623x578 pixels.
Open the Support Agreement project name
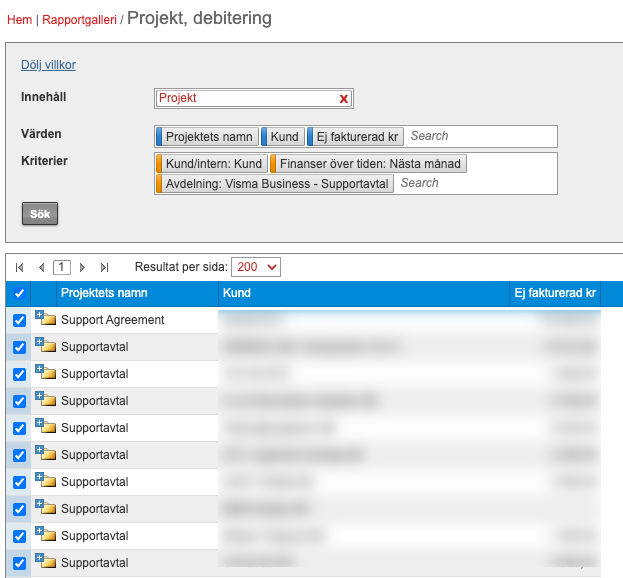112,320
